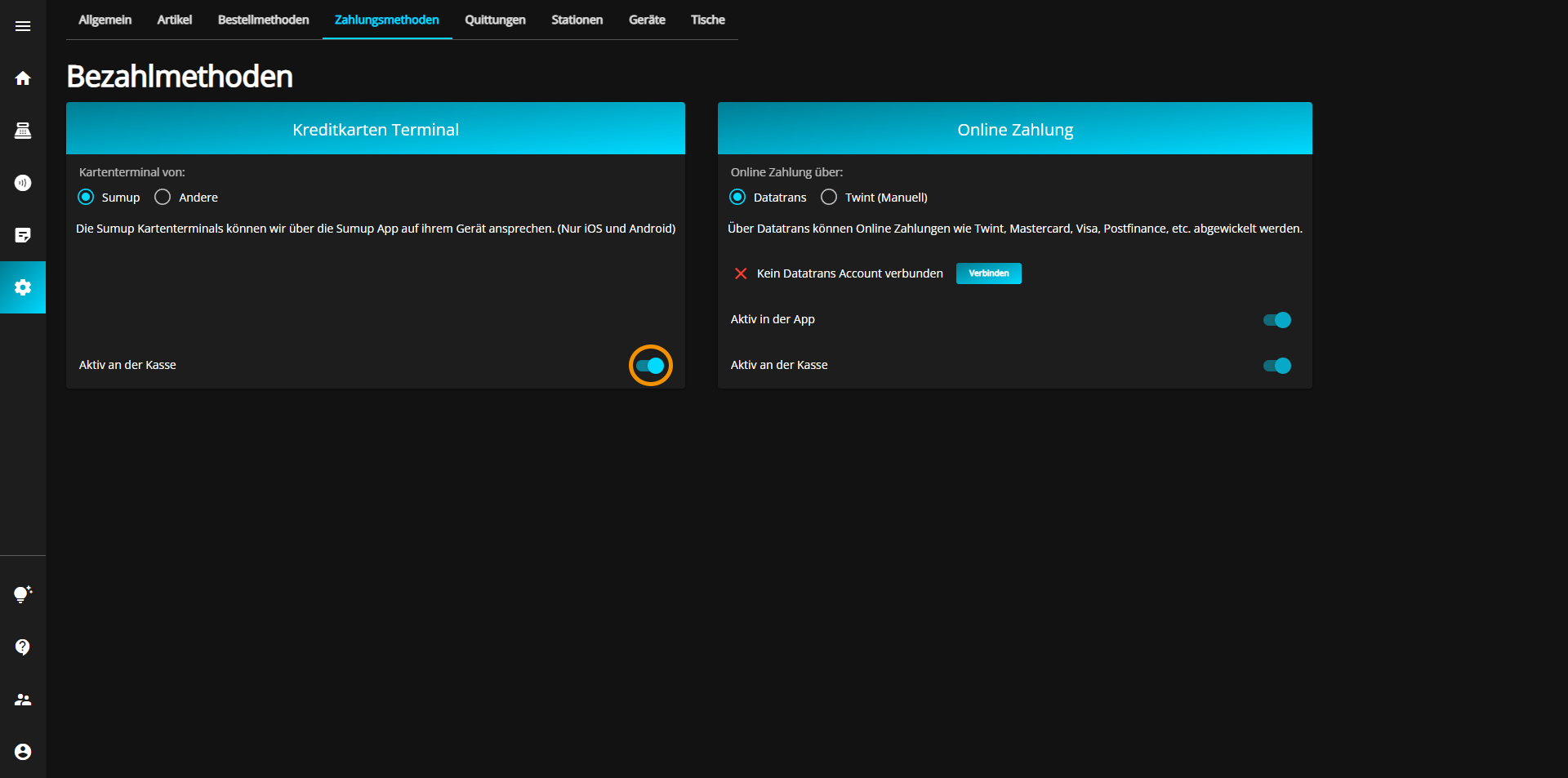Viewport: 1568px width, 778px height.
Task: Open the lightbulb tips icon
Action: (x=23, y=594)
